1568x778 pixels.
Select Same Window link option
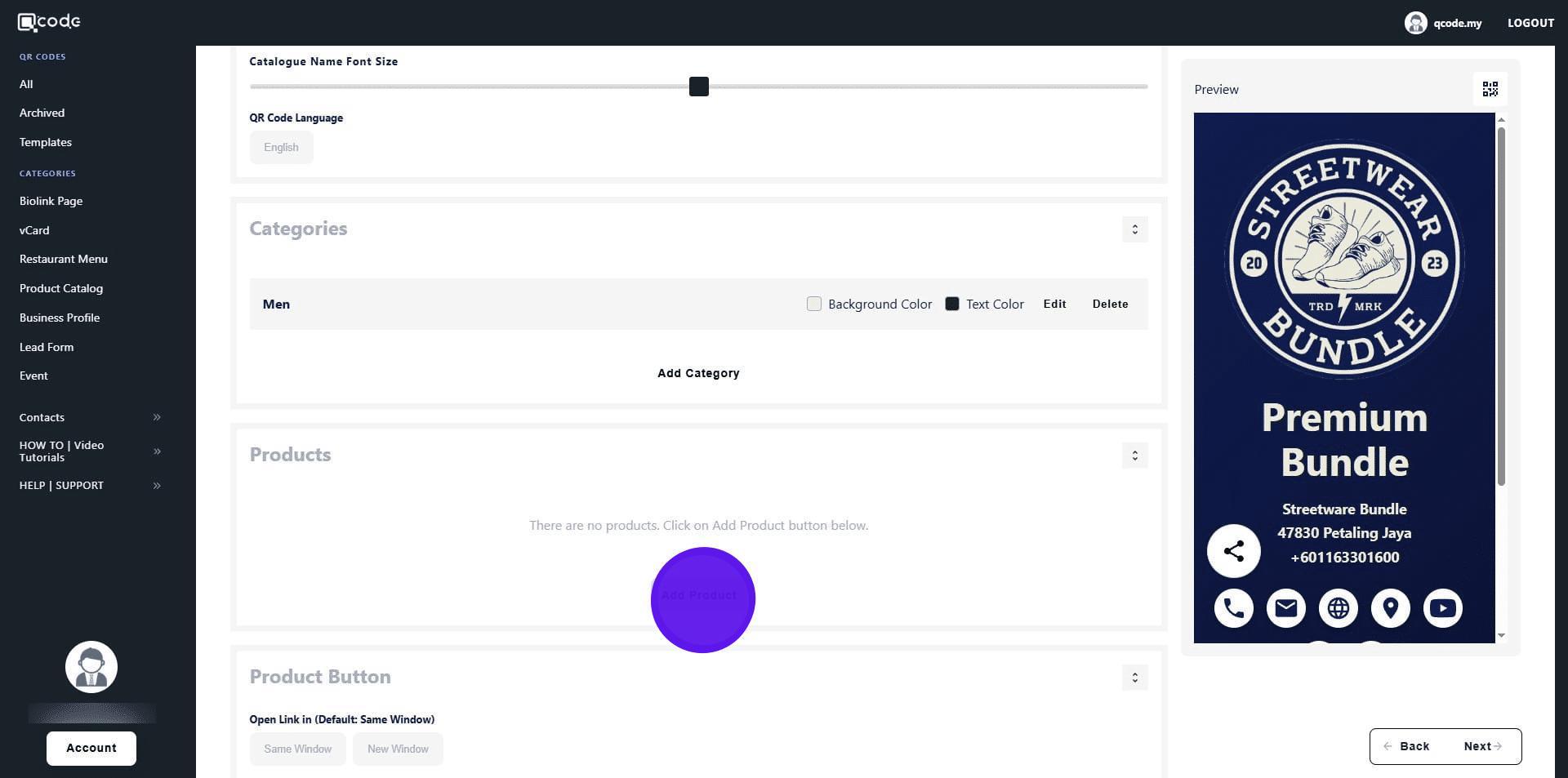(297, 749)
